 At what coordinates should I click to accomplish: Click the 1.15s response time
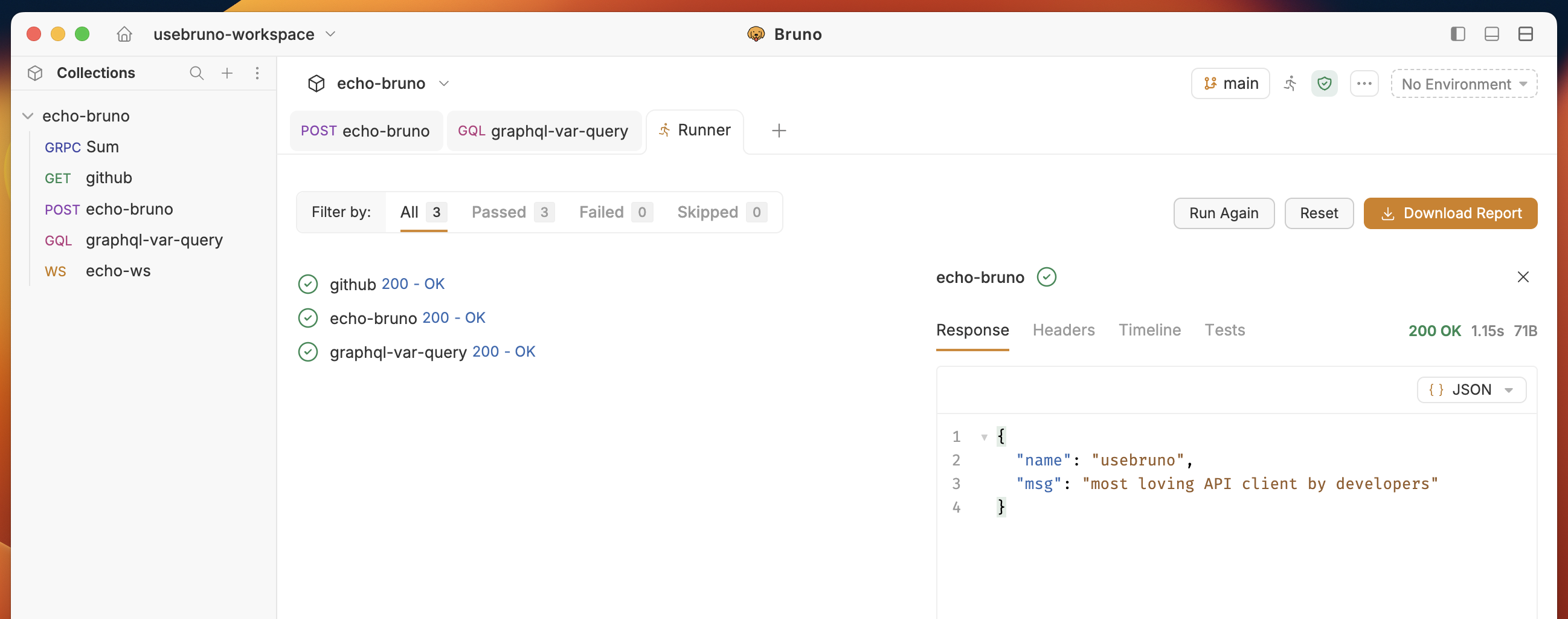click(x=1487, y=331)
